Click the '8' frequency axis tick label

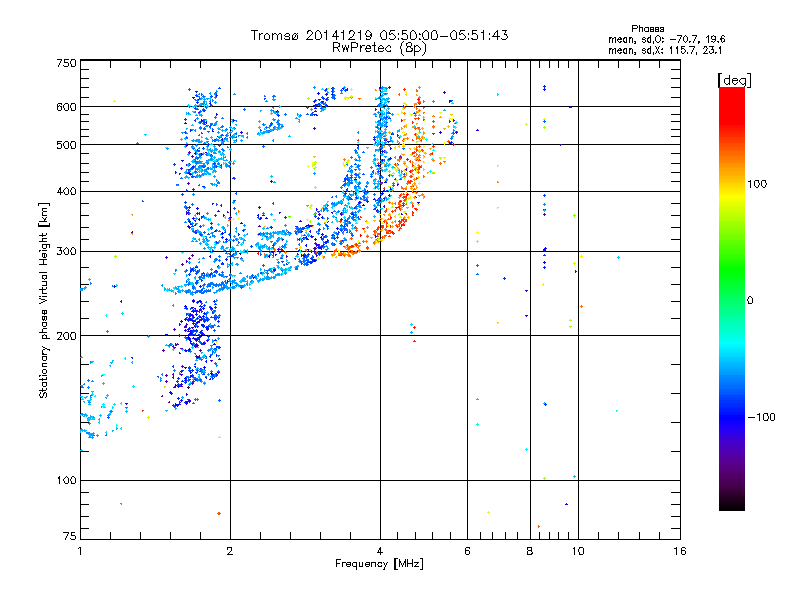pyautogui.click(x=530, y=551)
